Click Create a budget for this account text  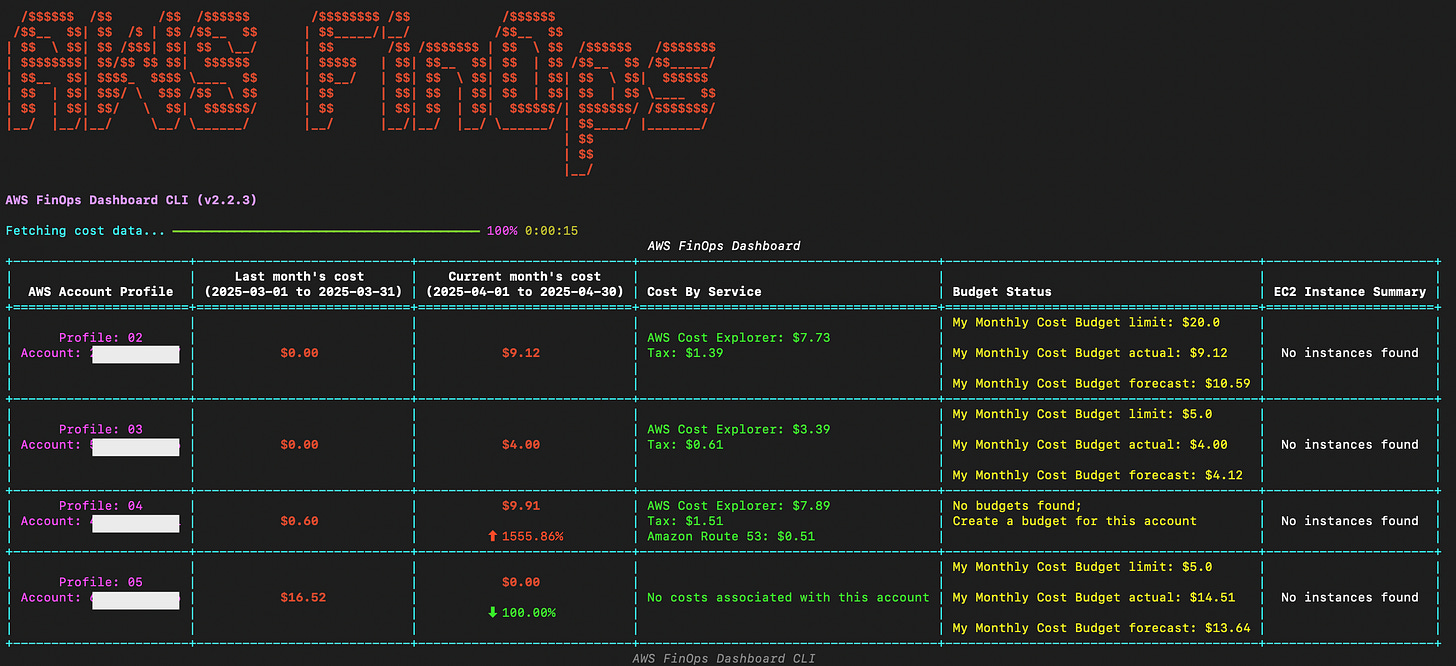pyautogui.click(x=1074, y=521)
